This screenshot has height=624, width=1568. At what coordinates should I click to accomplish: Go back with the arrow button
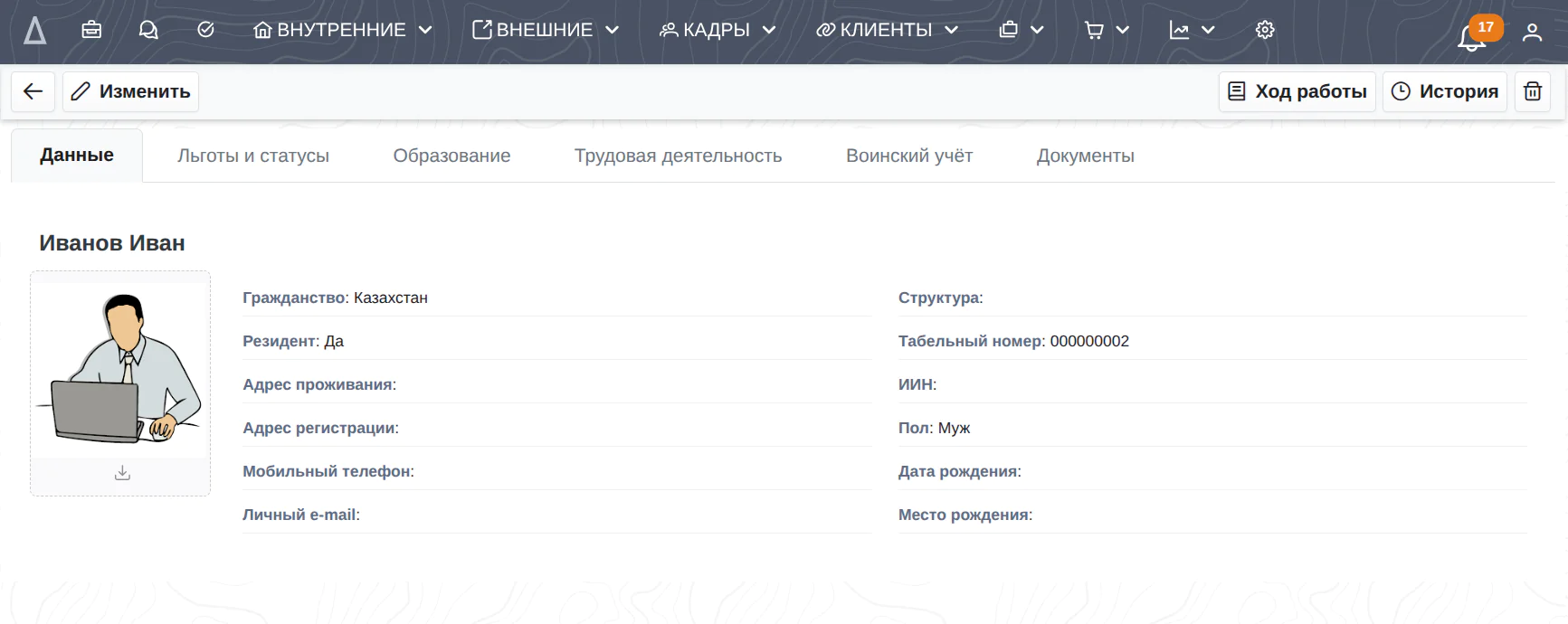33,91
